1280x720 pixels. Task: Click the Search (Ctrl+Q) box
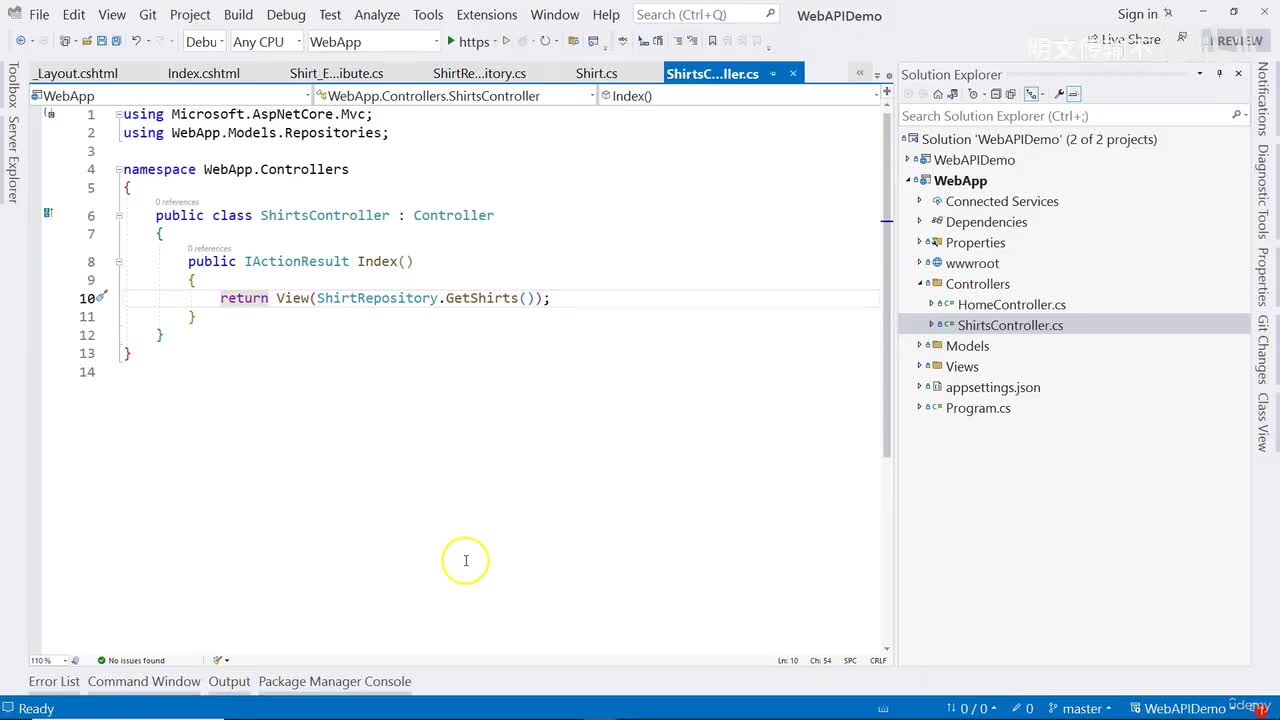706,14
